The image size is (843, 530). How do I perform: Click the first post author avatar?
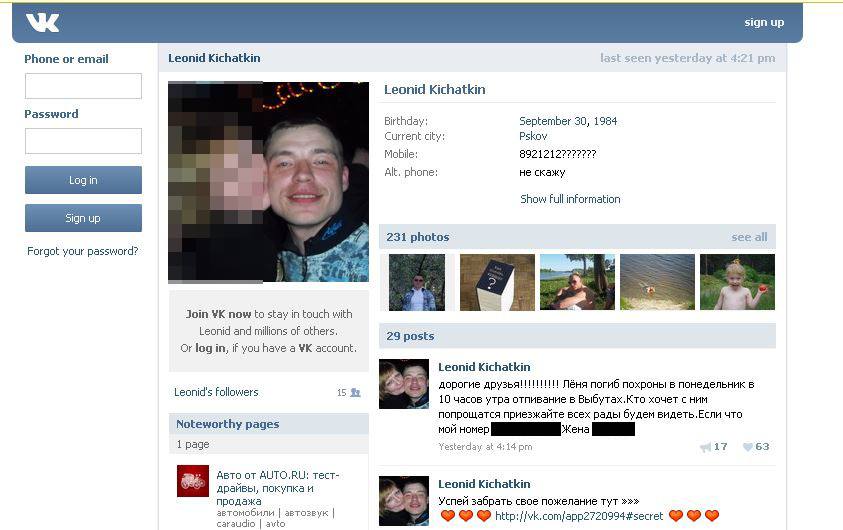tap(404, 384)
